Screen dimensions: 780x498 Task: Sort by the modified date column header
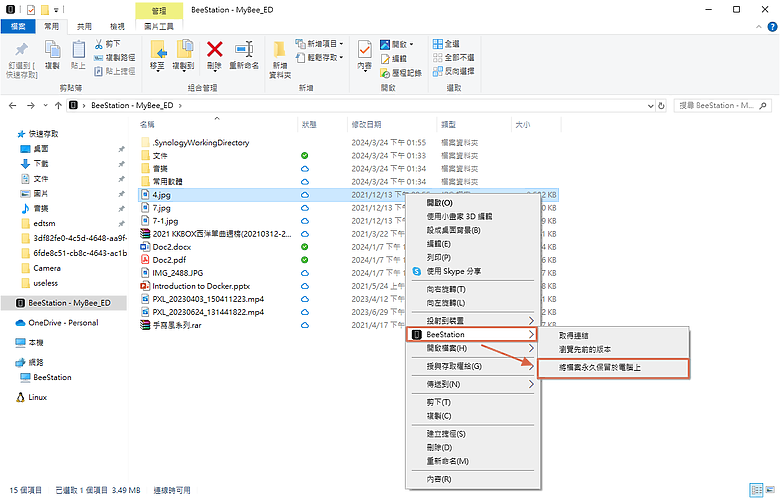click(391, 124)
